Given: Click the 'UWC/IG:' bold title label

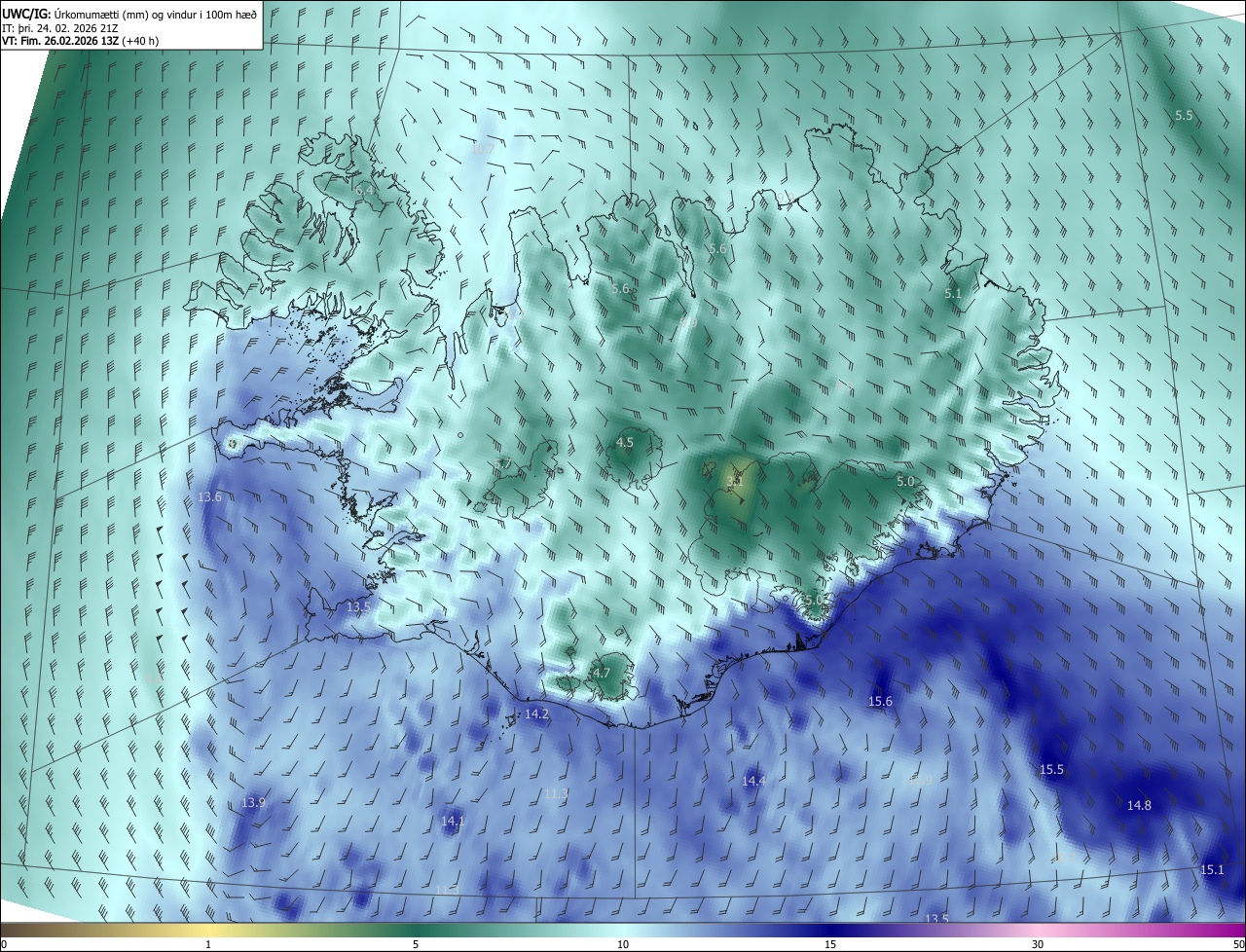Looking at the screenshot, I should pos(26,15).
